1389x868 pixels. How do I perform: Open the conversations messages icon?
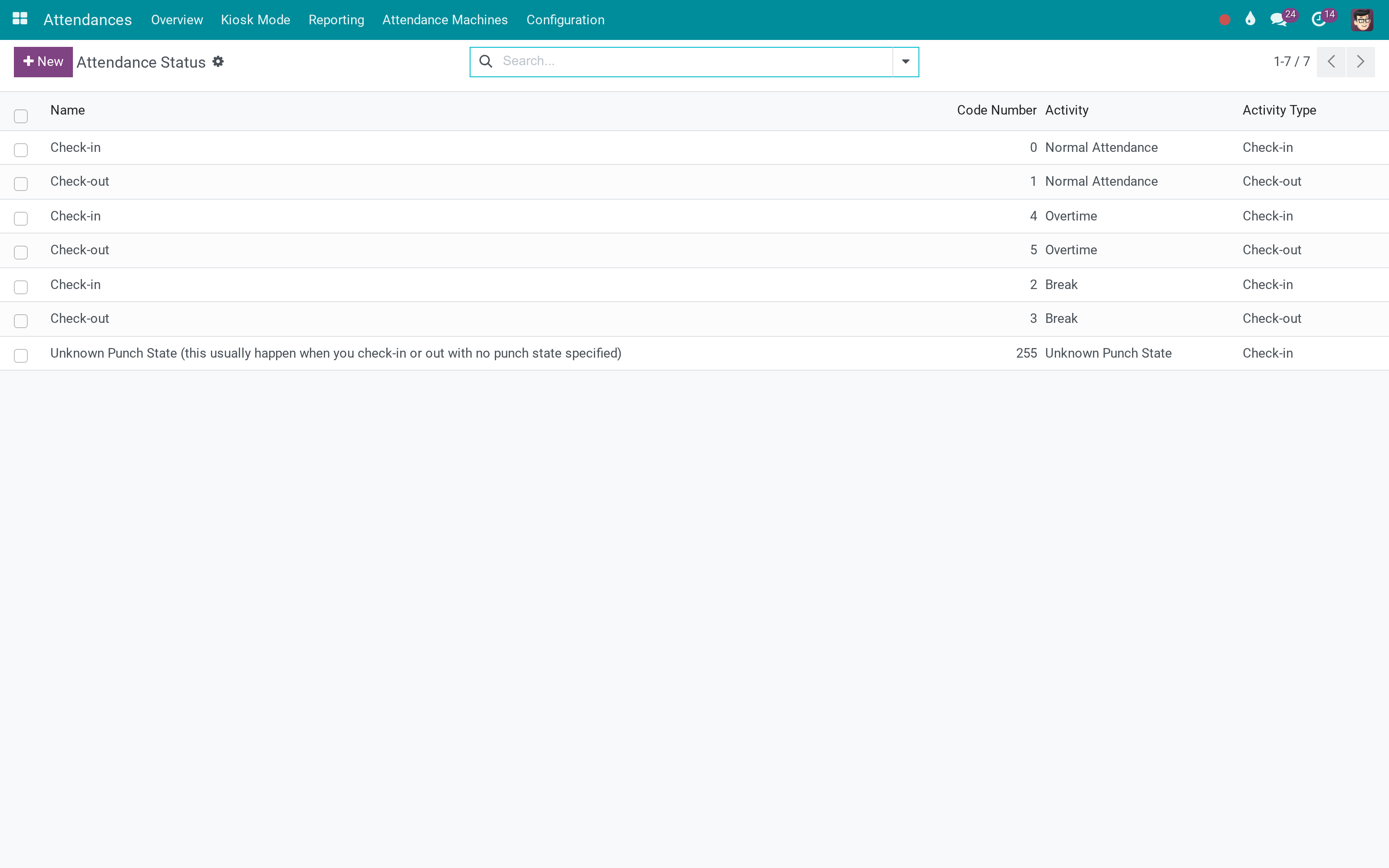[1279, 20]
